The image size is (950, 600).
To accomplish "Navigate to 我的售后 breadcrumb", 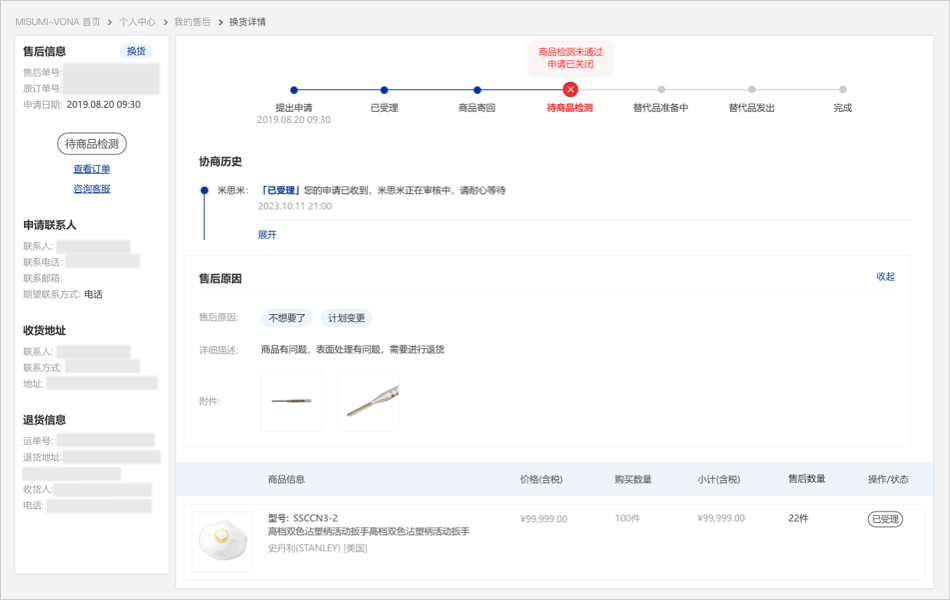I will pos(192,21).
